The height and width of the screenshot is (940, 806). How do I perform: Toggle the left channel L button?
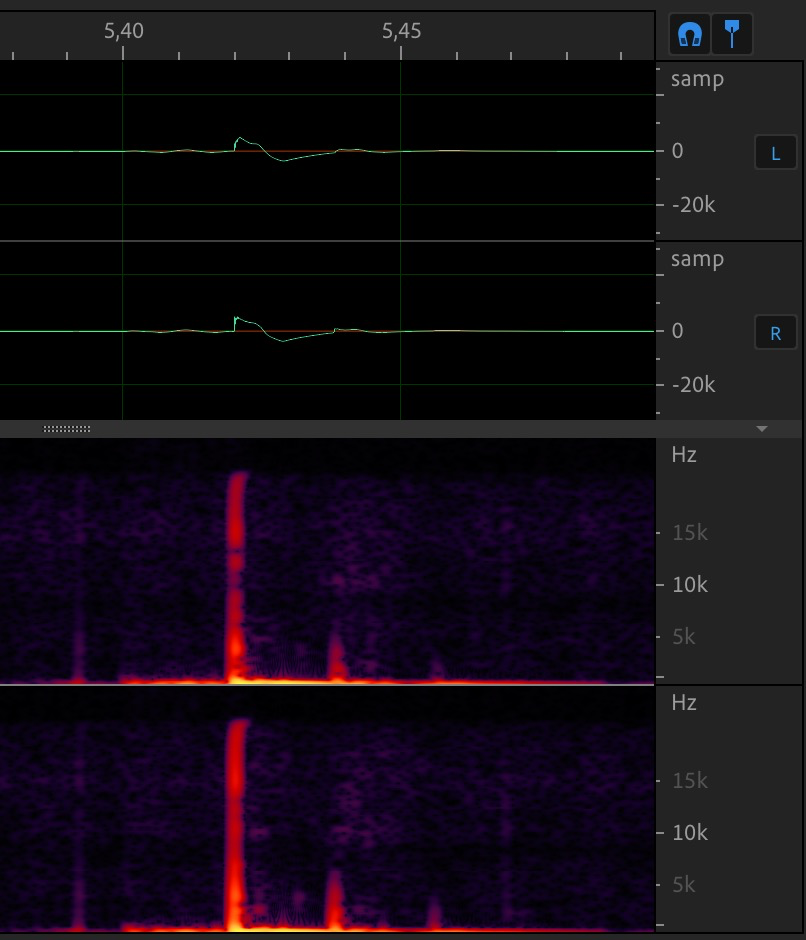click(x=775, y=153)
